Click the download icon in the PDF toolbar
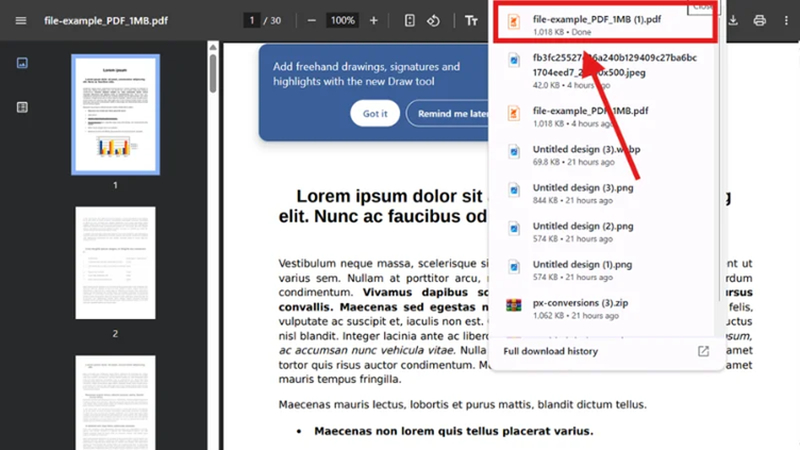This screenshot has width=800, height=450. coord(733,21)
